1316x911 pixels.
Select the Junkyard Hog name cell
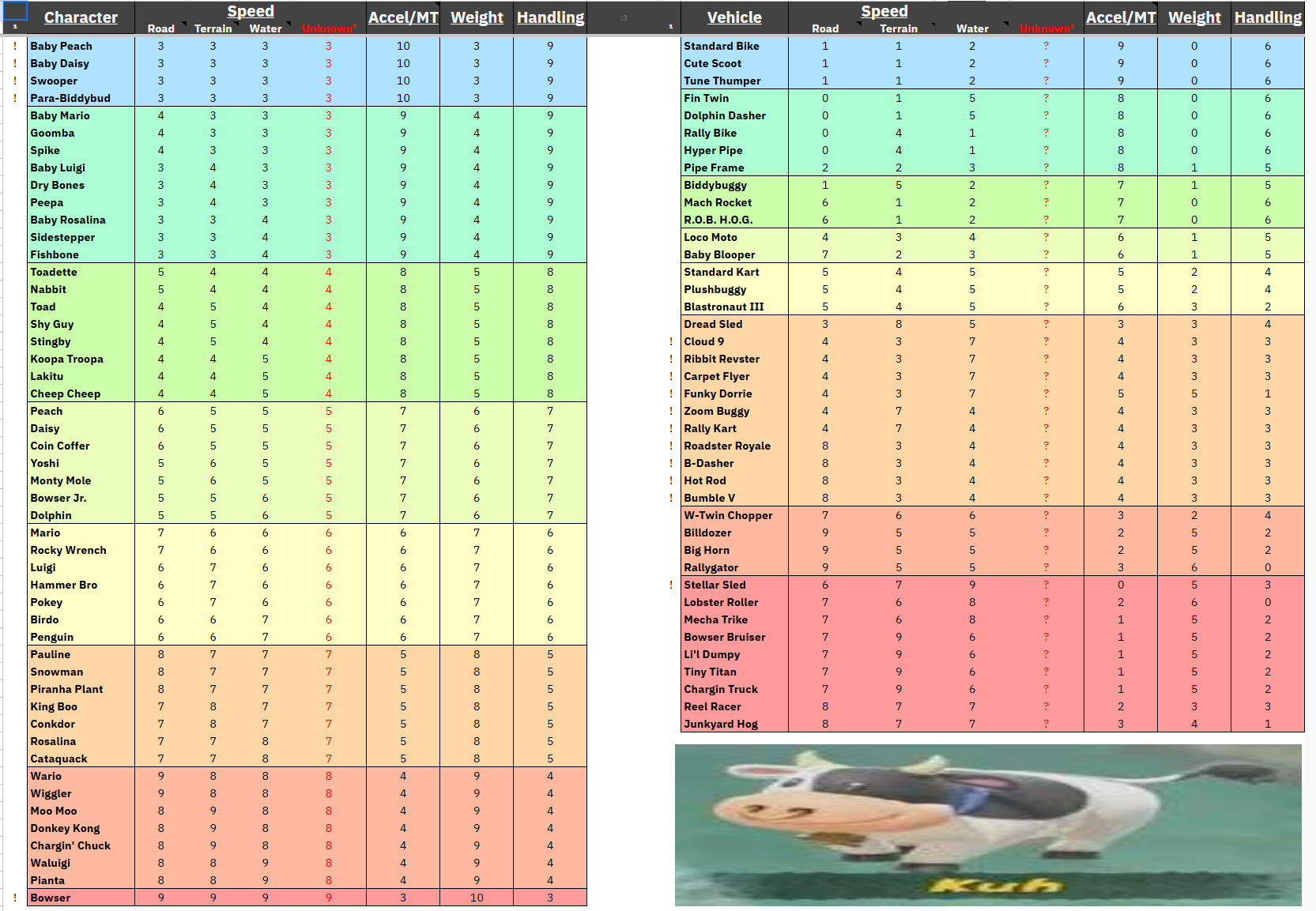[734, 724]
